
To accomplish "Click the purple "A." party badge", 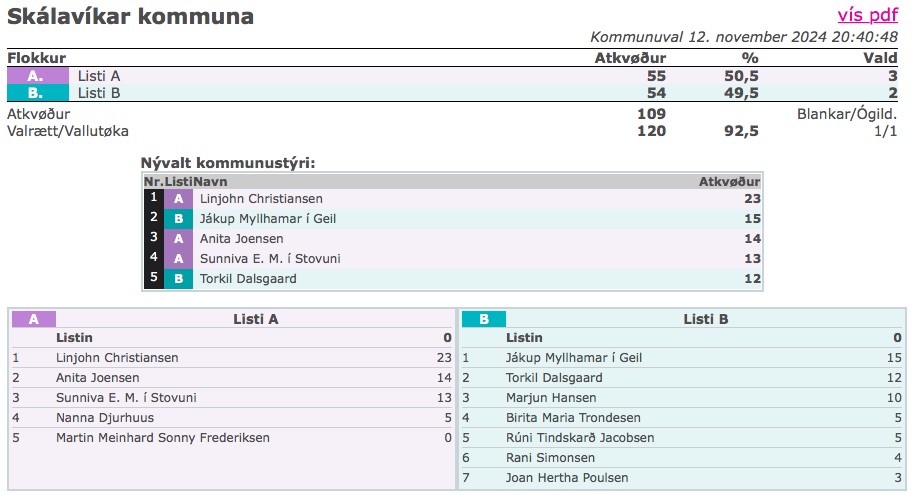I will [x=38, y=76].
